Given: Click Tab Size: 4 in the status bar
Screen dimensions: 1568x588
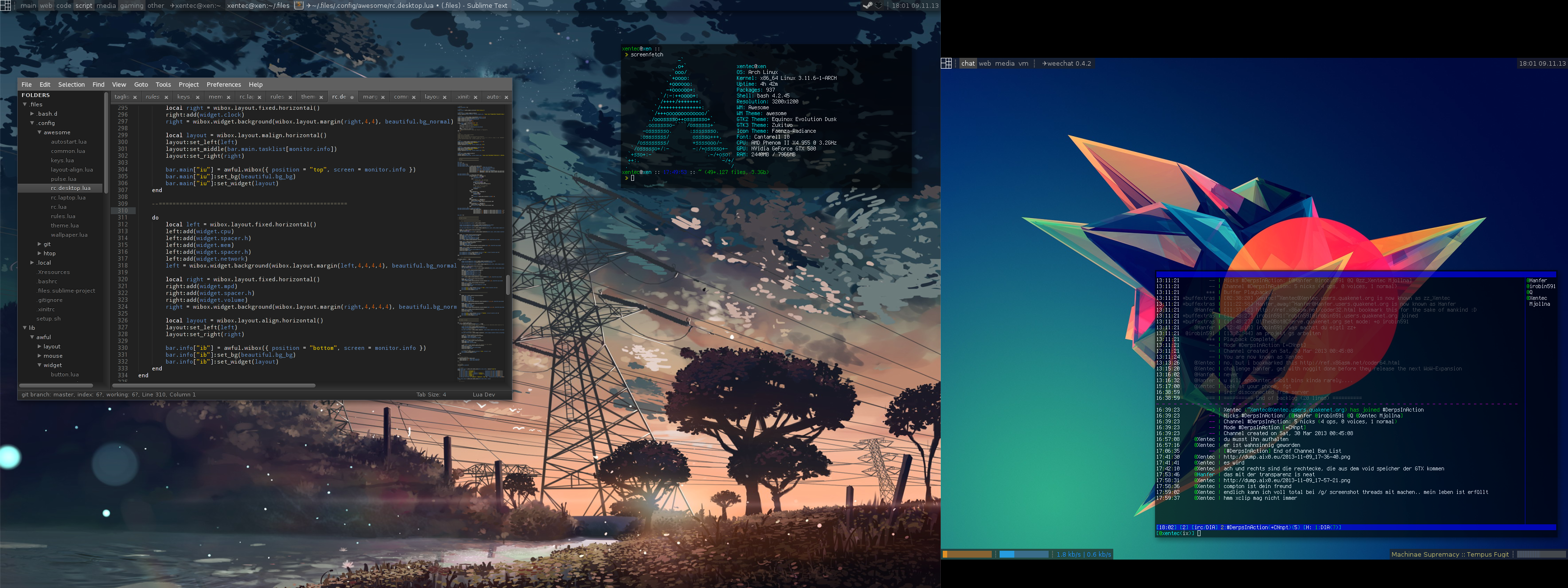Looking at the screenshot, I should (431, 394).
